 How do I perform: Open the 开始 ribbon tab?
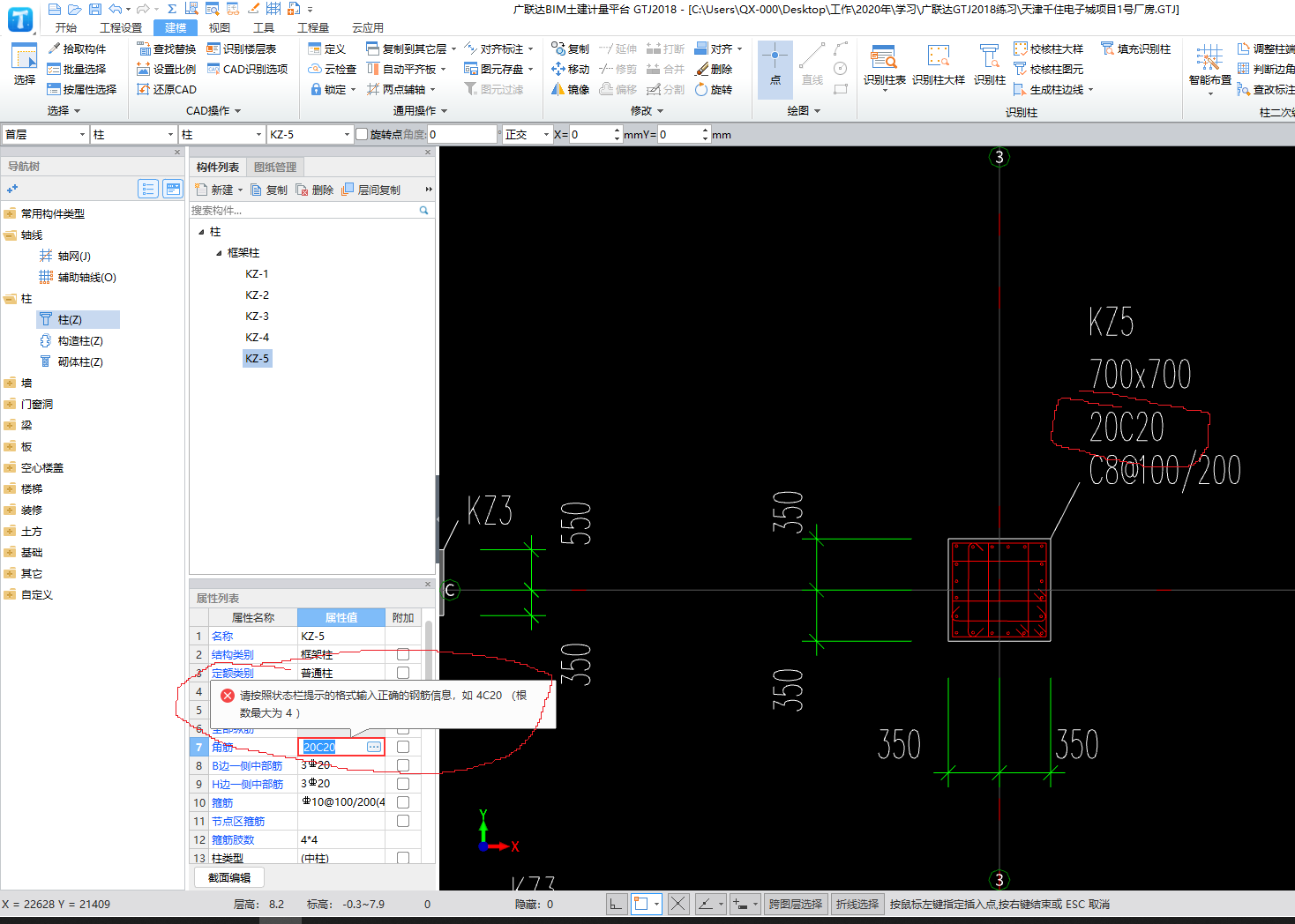pyautogui.click(x=66, y=27)
